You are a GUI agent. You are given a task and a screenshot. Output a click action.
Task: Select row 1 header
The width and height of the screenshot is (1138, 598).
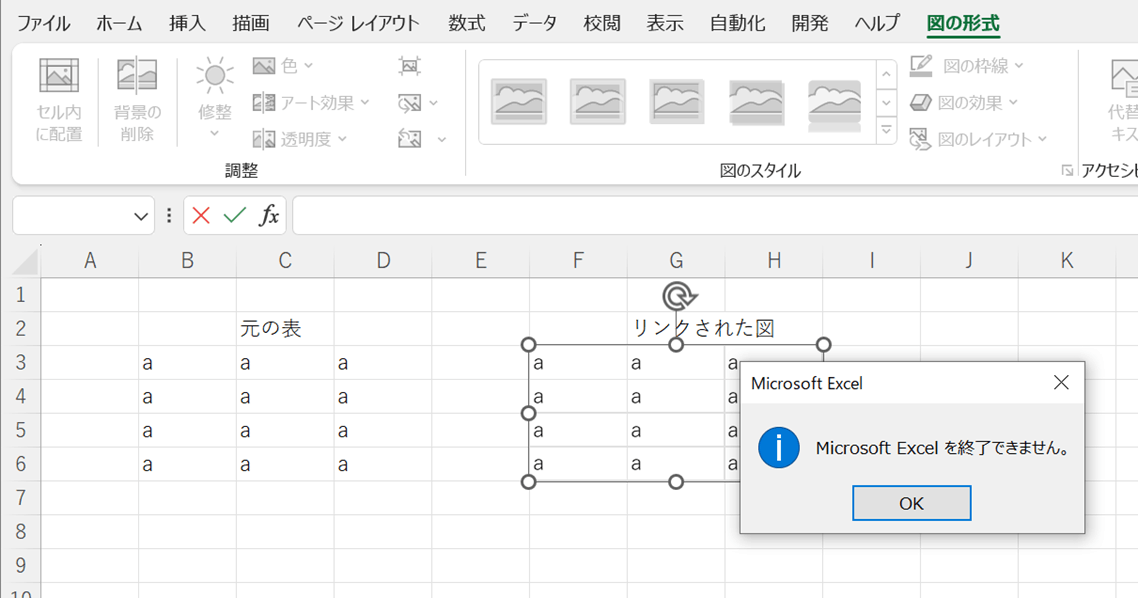click(20, 295)
